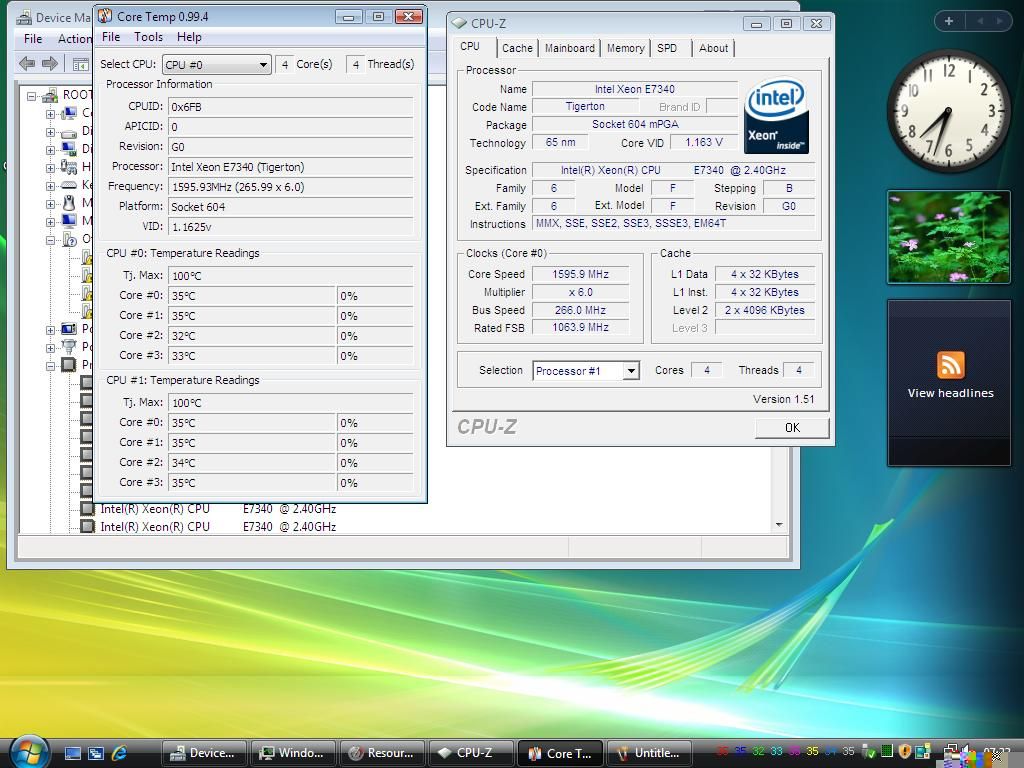Switch to the Cache tab in CPU-Z

point(517,48)
